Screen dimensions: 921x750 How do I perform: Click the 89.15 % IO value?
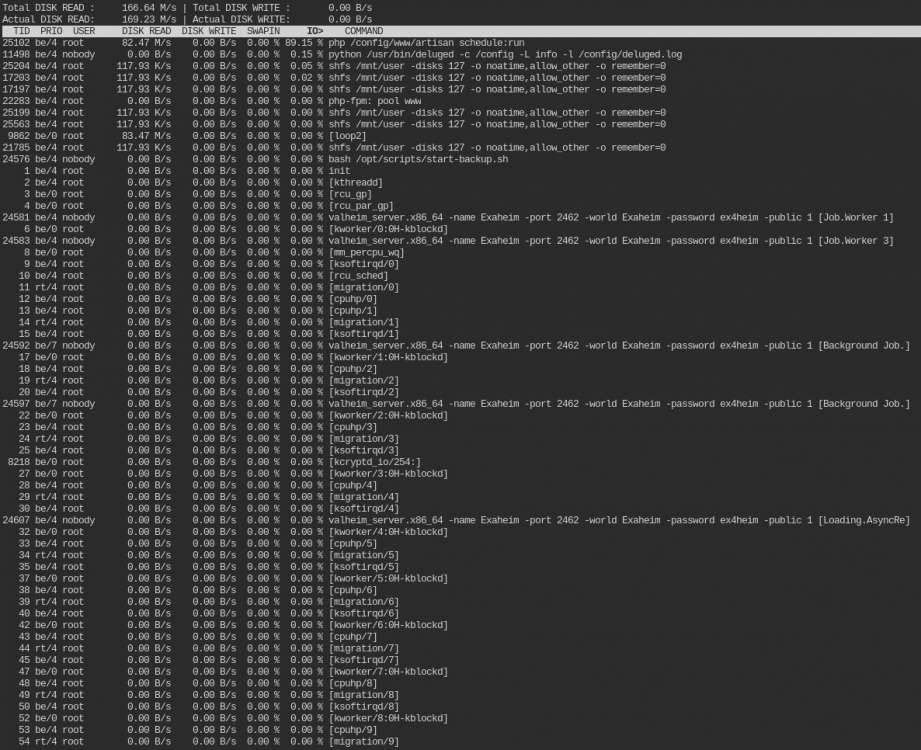[x=304, y=43]
